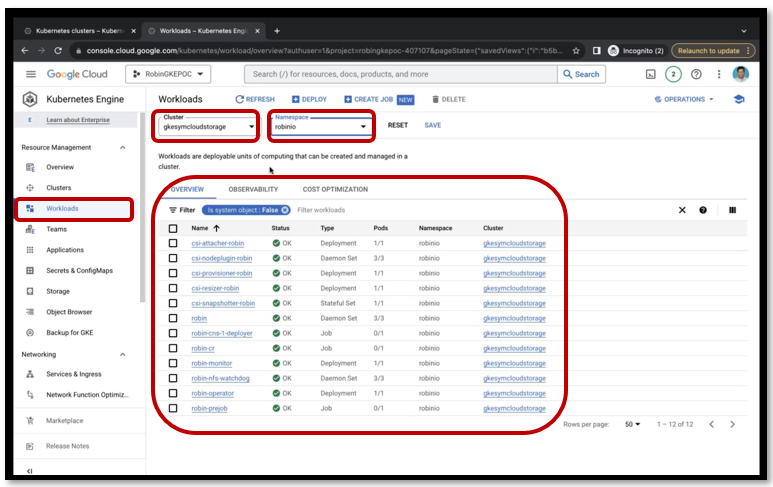This screenshot has height=487, width=773.
Task: Bookmark this page with the star icon
Action: pos(576,51)
